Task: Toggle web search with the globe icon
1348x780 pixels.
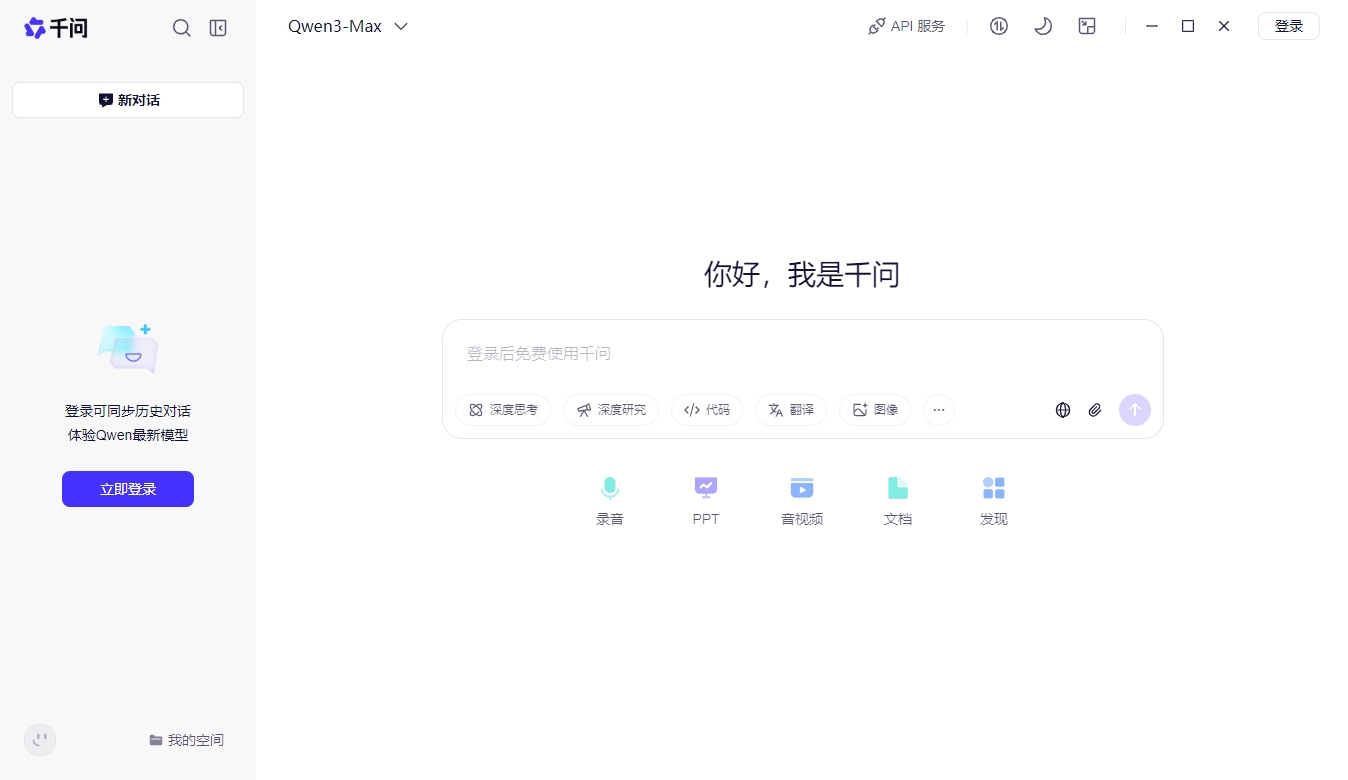Action: pos(1062,410)
